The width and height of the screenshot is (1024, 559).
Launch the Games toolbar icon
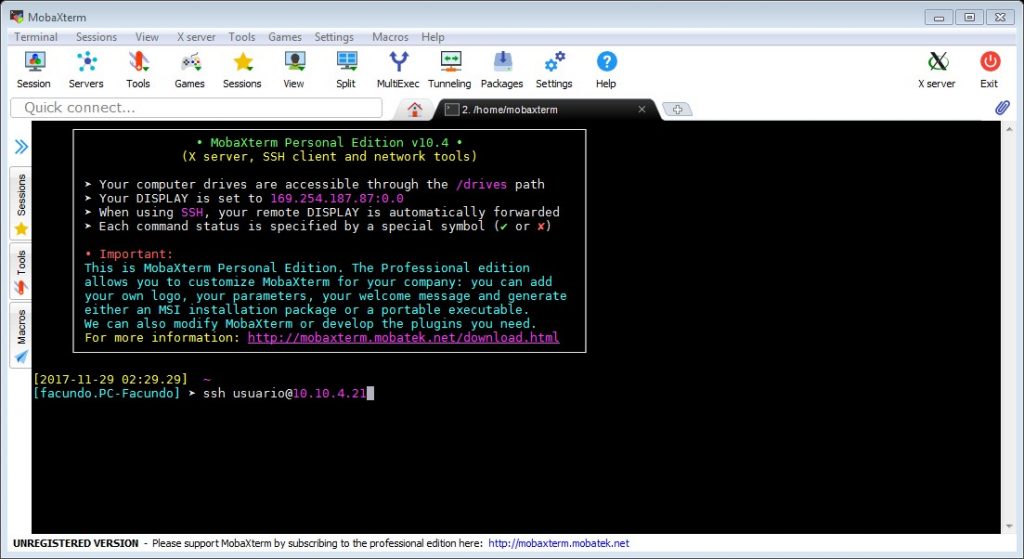[x=189, y=70]
